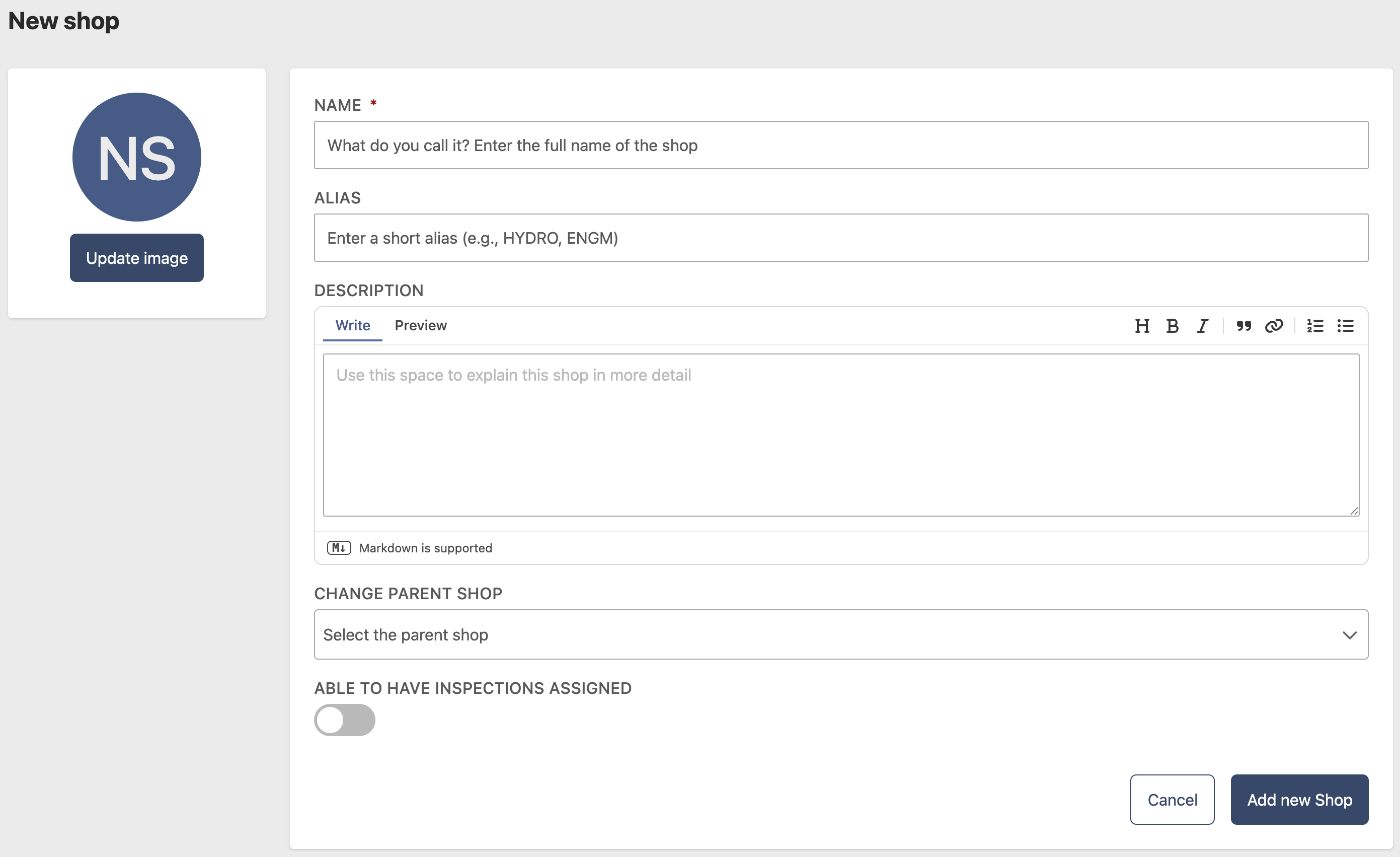This screenshot has height=857, width=1400.
Task: Focus the Alias input field
Action: pyautogui.click(x=841, y=238)
